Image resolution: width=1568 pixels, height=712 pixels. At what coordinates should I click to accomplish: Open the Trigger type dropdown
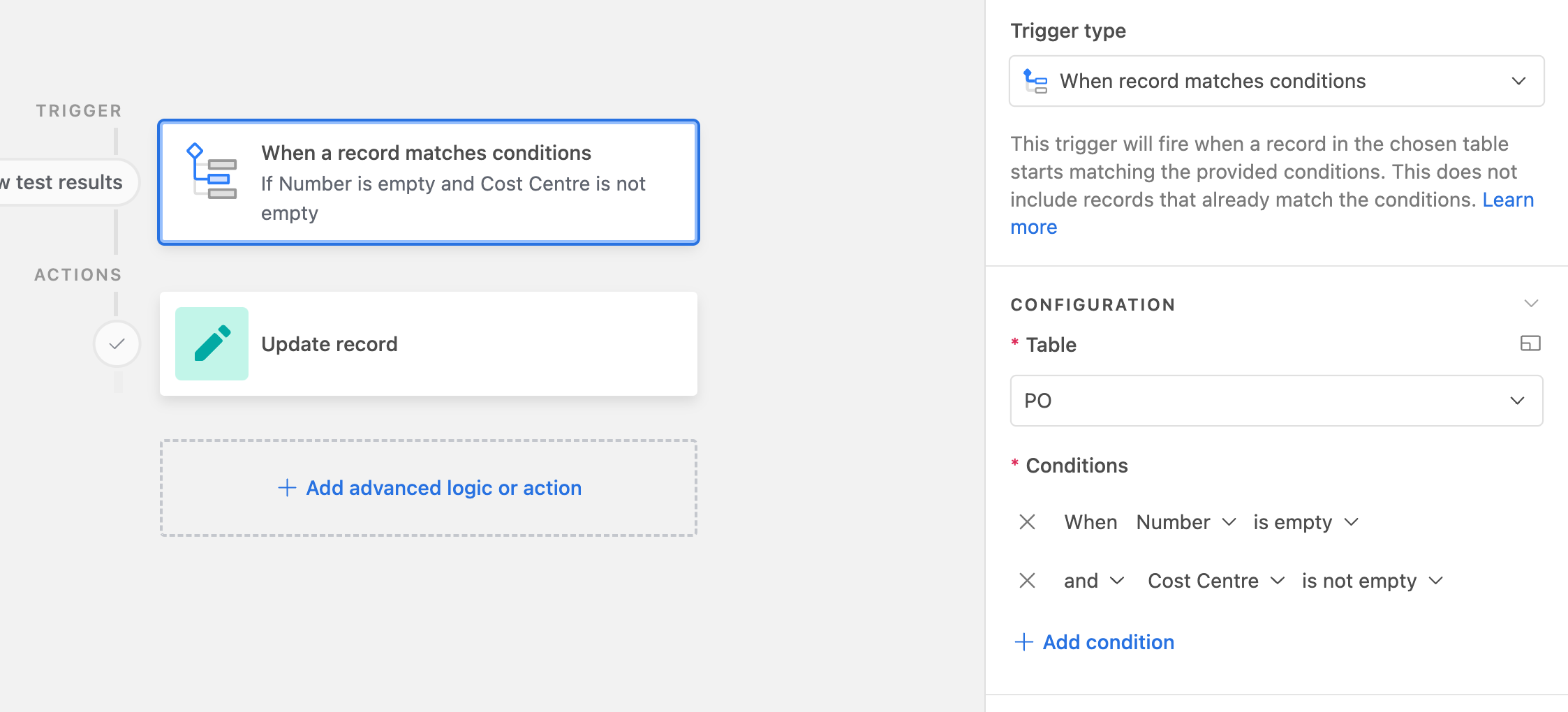pyautogui.click(x=1276, y=81)
